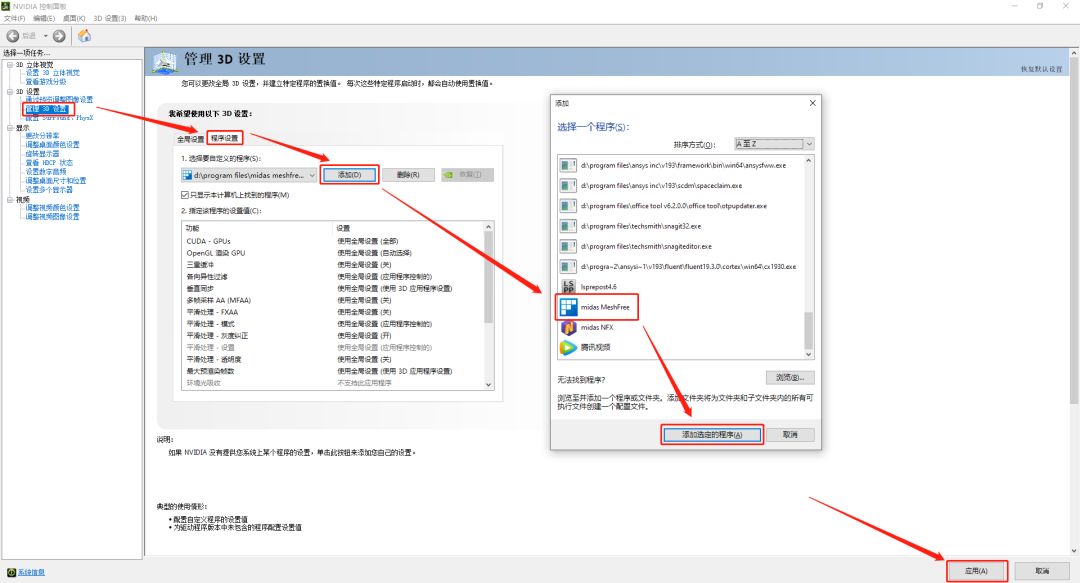Image resolution: width=1080 pixels, height=583 pixels.
Task: Click the midas NFX icon
Action: click(x=568, y=327)
